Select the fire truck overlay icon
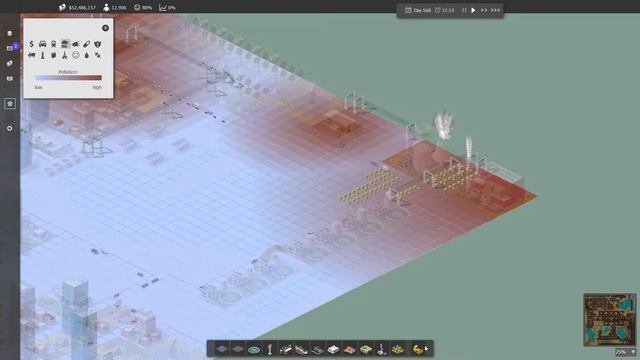Viewport: 640px width, 360px height. (x=31, y=55)
